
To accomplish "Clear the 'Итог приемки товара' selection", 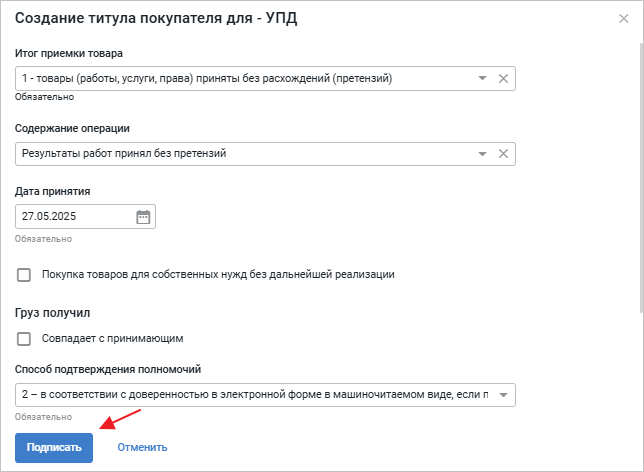I will 503,78.
